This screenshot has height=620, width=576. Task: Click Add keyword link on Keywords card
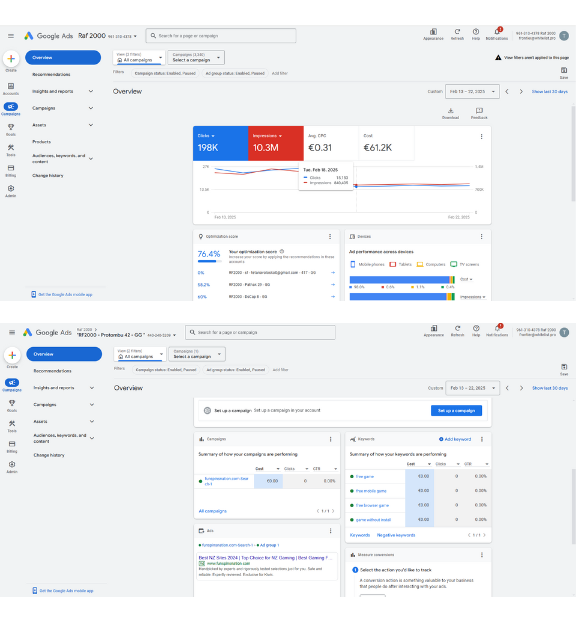click(455, 439)
